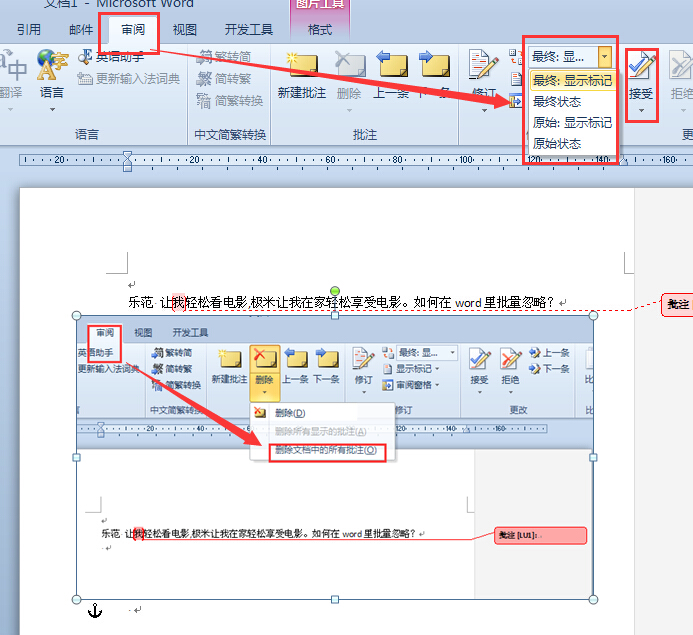Image resolution: width=693 pixels, height=635 pixels.
Task: Click the first-line indent marker on ruler
Action: tap(127, 155)
